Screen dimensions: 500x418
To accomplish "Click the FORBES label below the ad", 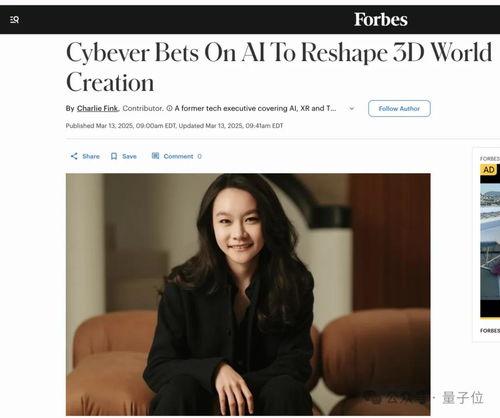I will 490,331.
